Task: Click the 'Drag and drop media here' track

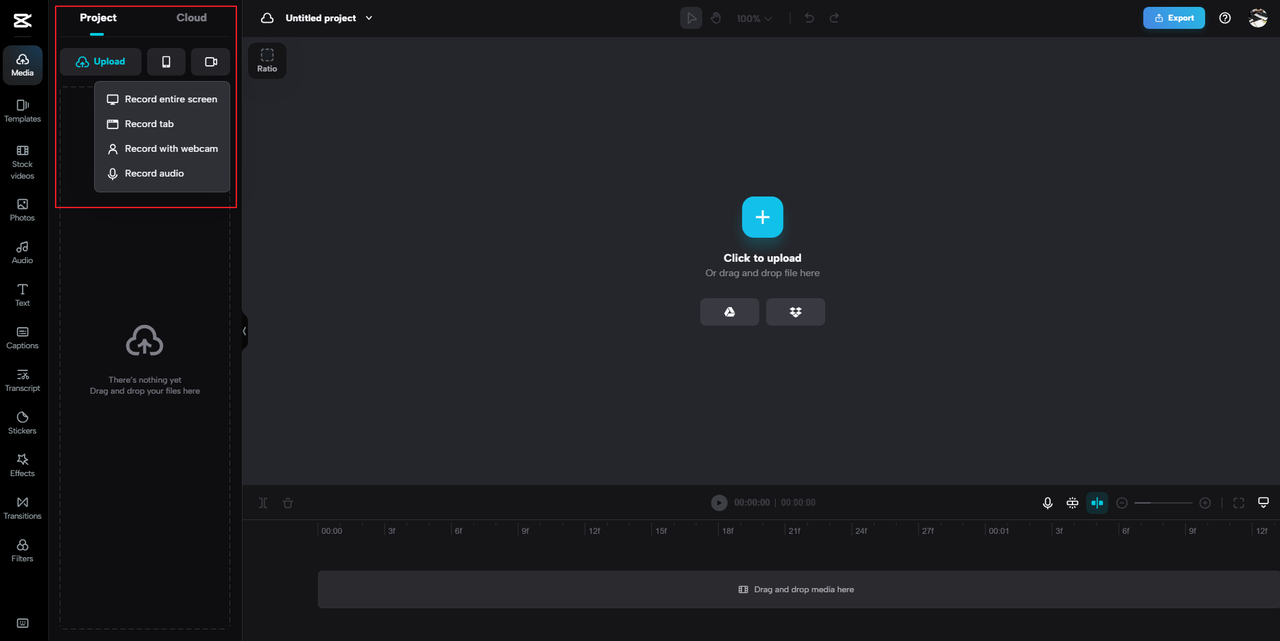Action: [799, 590]
